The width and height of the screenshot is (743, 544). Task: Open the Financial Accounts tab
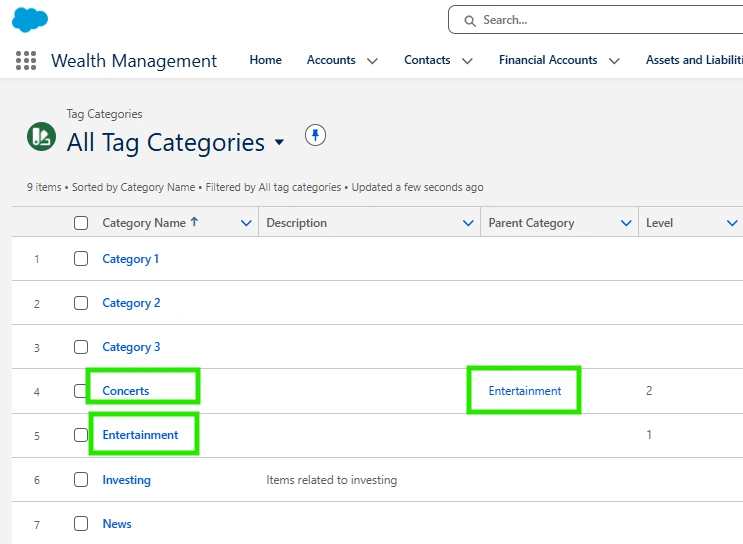[548, 60]
